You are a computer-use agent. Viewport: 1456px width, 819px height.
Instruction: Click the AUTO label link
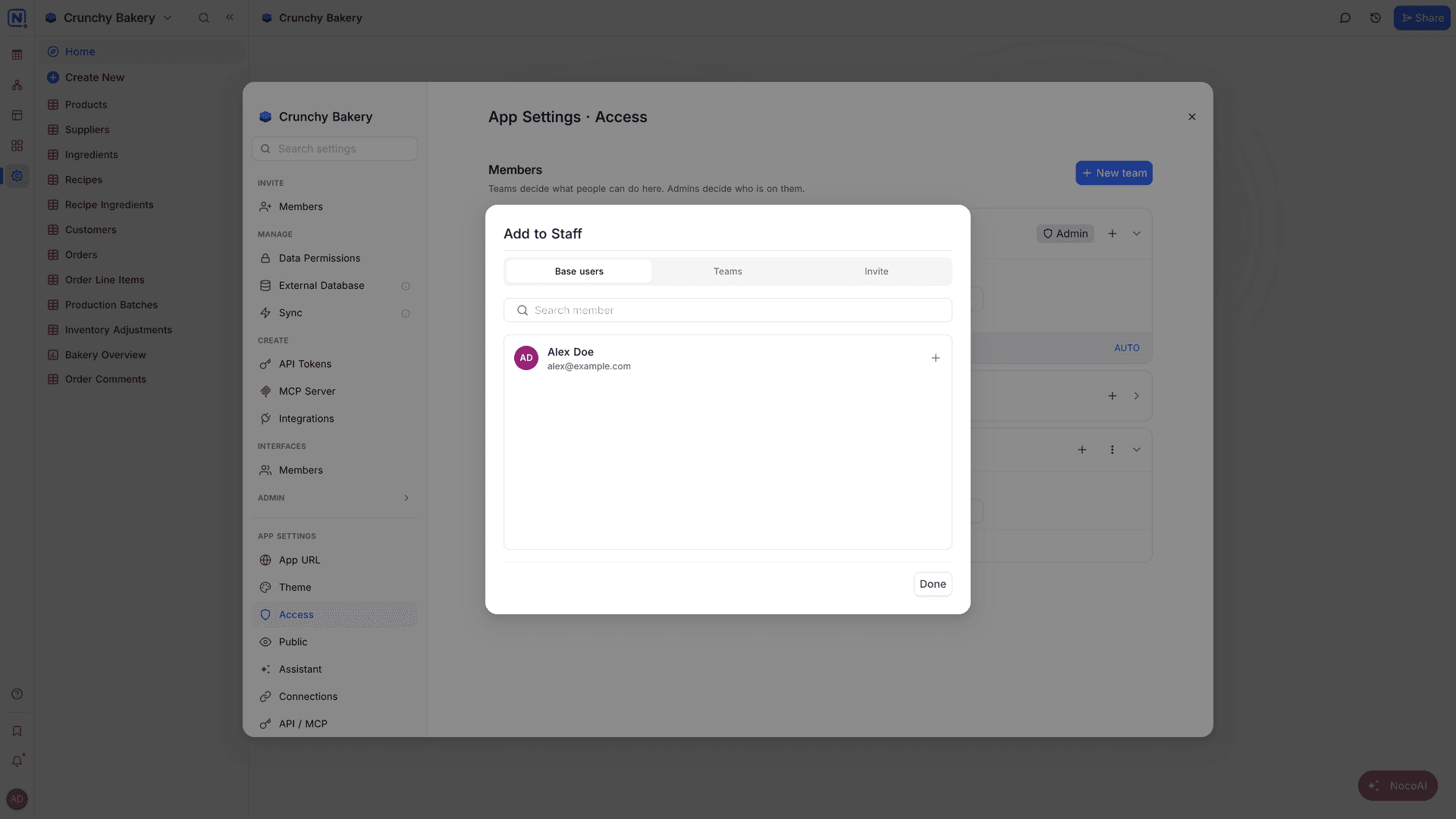point(1126,348)
